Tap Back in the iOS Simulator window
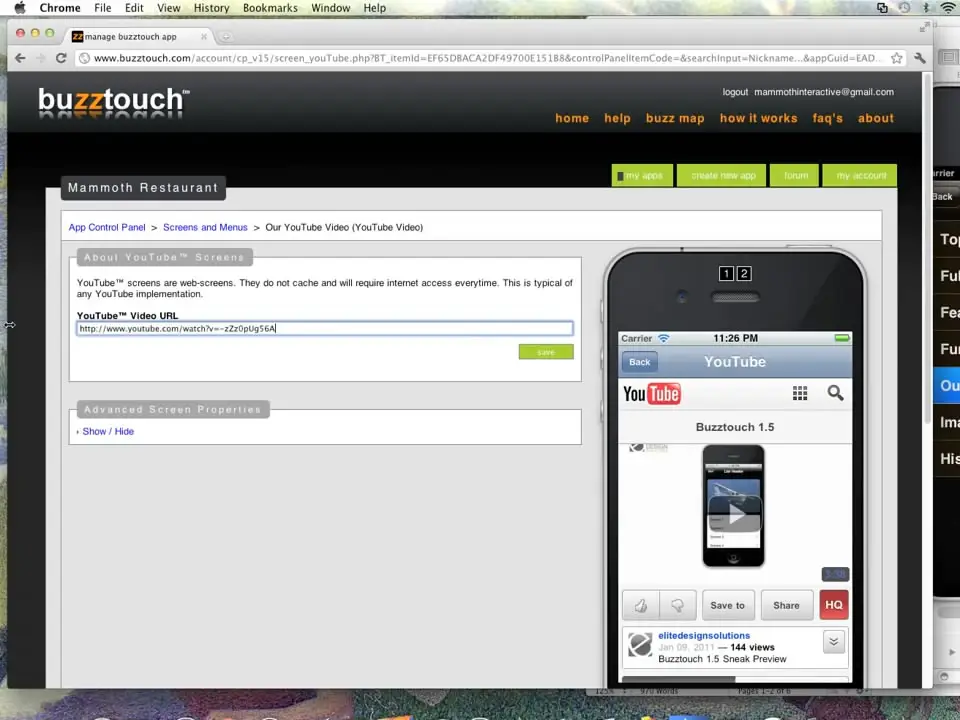This screenshot has height=720, width=960. (x=943, y=197)
